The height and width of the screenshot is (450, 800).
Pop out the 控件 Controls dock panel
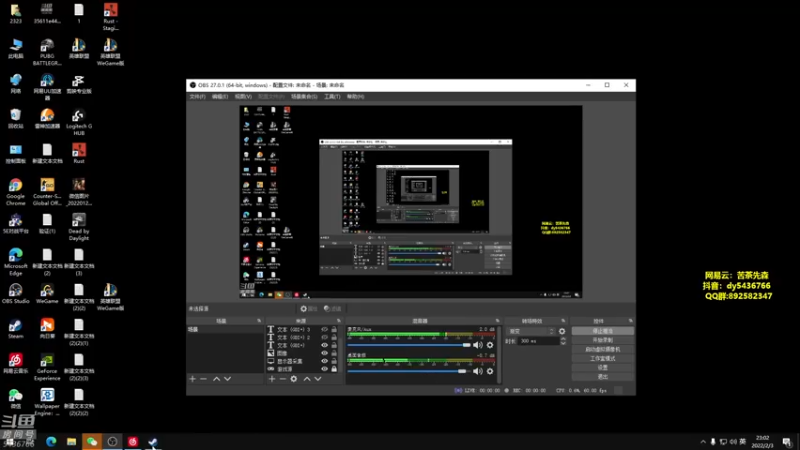coord(631,321)
